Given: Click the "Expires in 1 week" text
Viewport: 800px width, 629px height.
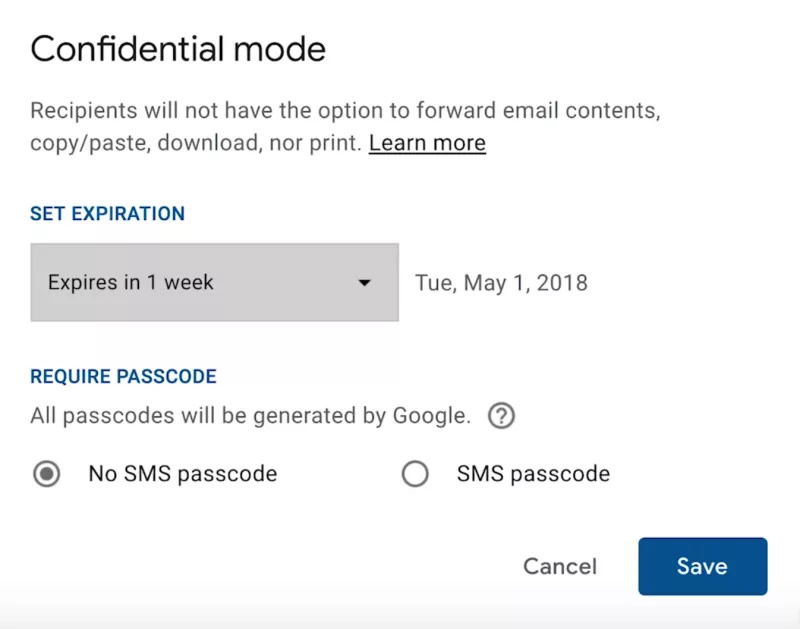Looking at the screenshot, I should tap(131, 283).
